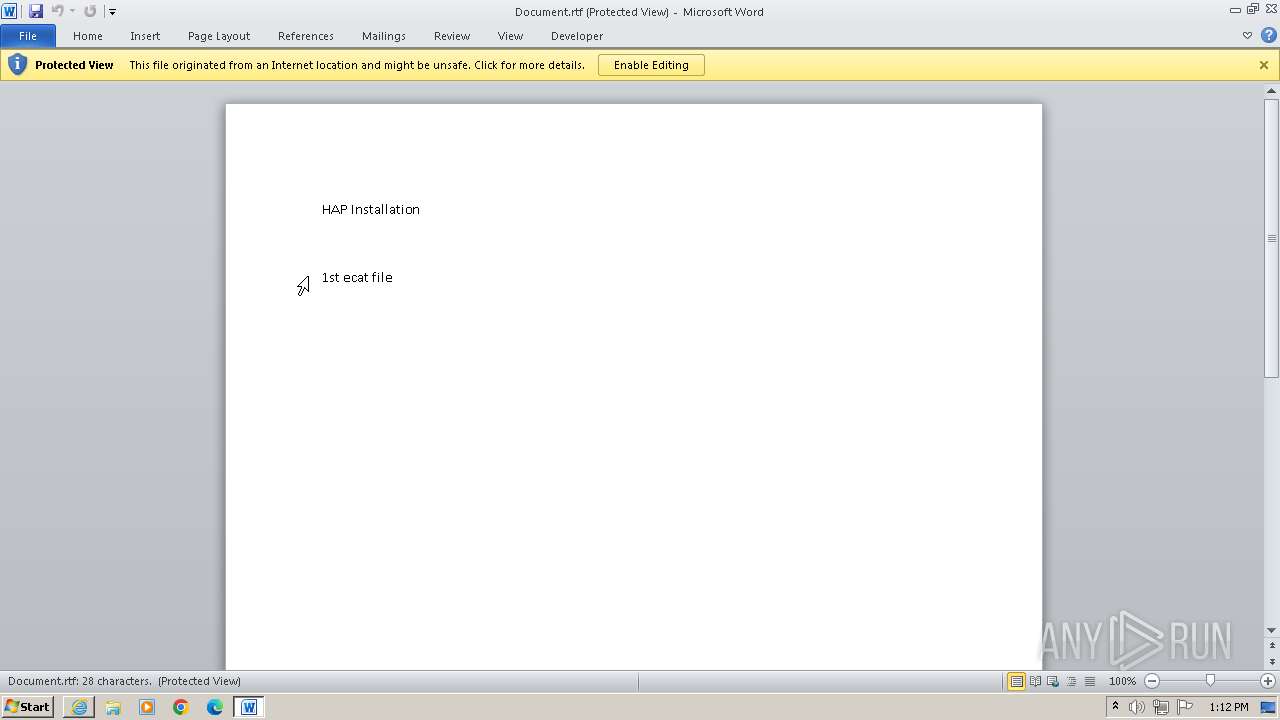This screenshot has height=720, width=1280.
Task: Open Windows Media Player from the taskbar
Action: pos(147,707)
